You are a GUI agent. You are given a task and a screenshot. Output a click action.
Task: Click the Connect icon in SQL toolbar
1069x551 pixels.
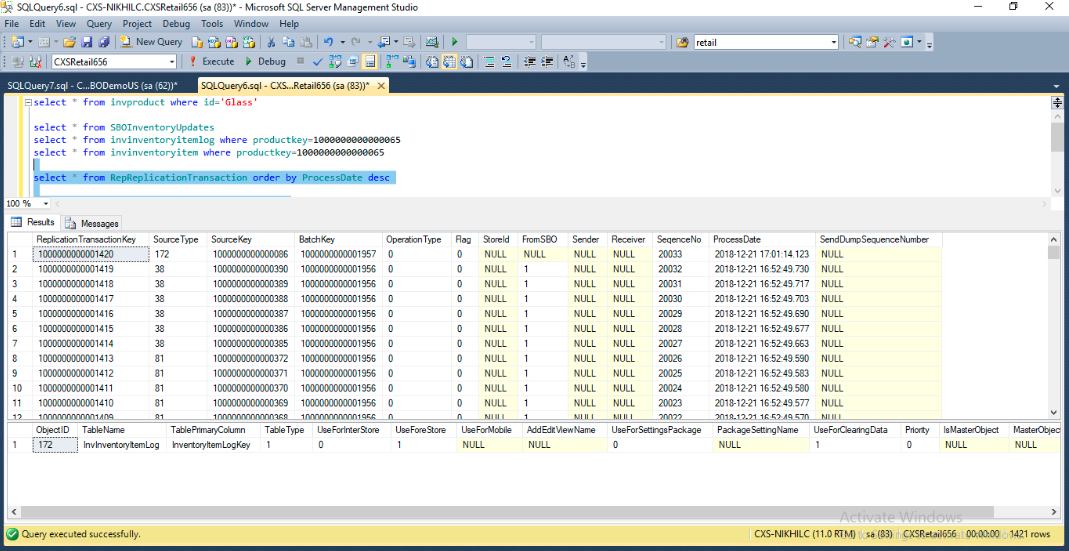pos(18,61)
